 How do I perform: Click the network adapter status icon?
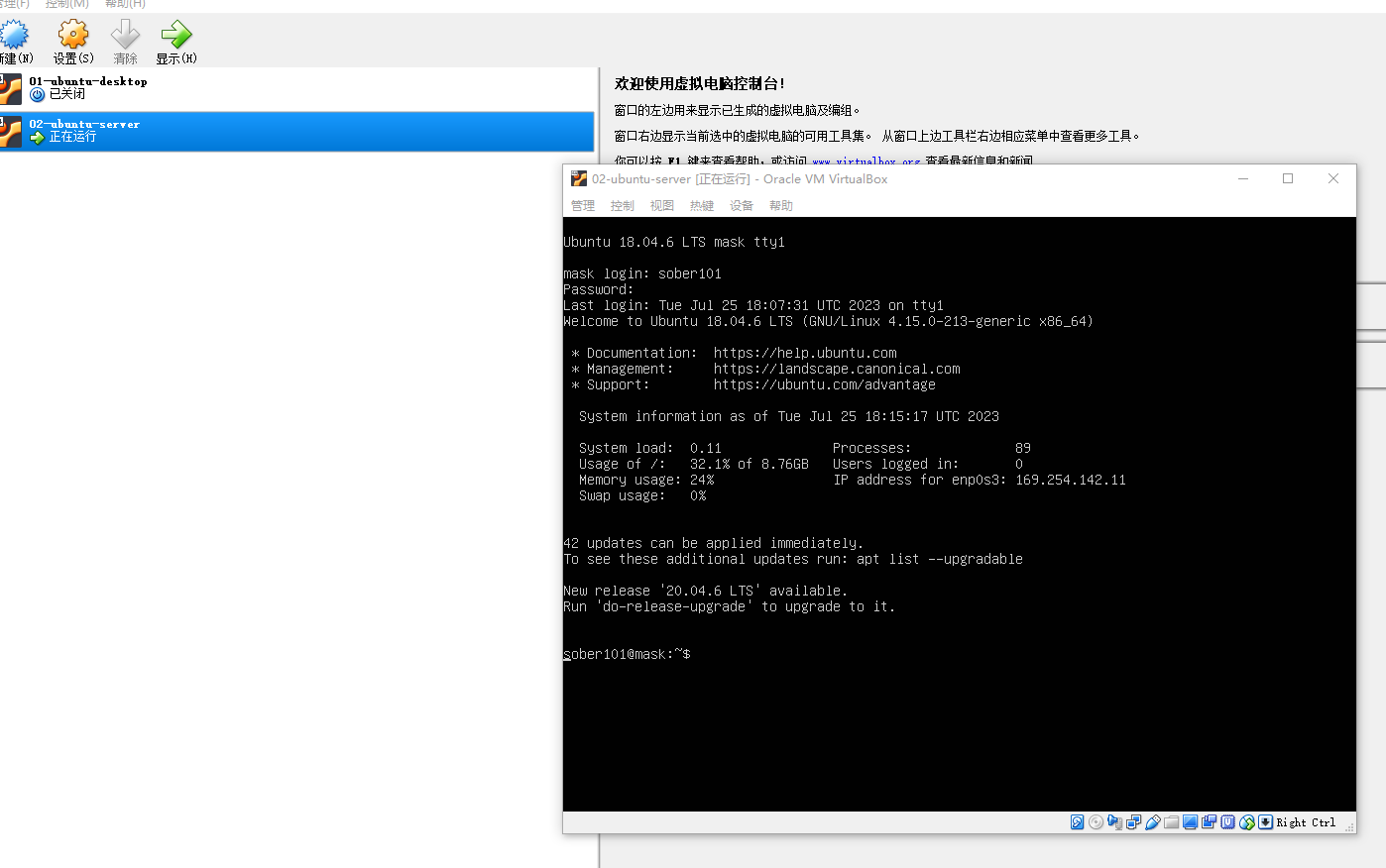[1133, 821]
